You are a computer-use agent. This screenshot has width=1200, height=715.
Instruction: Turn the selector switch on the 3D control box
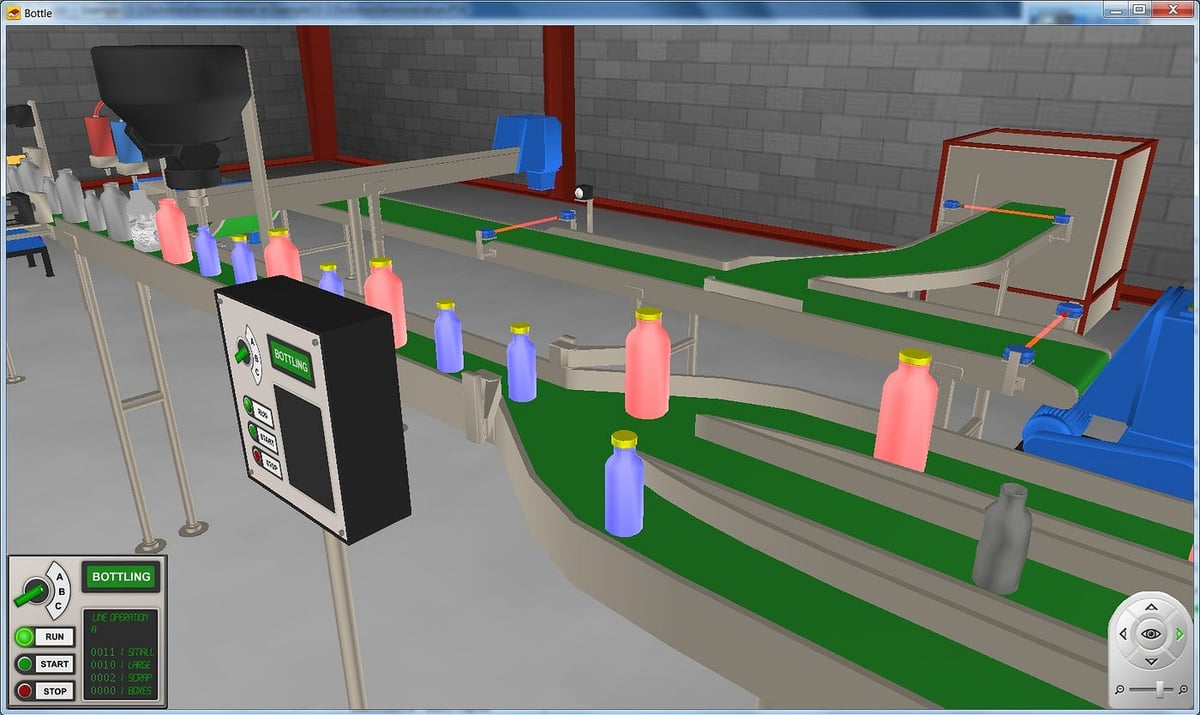[242, 352]
